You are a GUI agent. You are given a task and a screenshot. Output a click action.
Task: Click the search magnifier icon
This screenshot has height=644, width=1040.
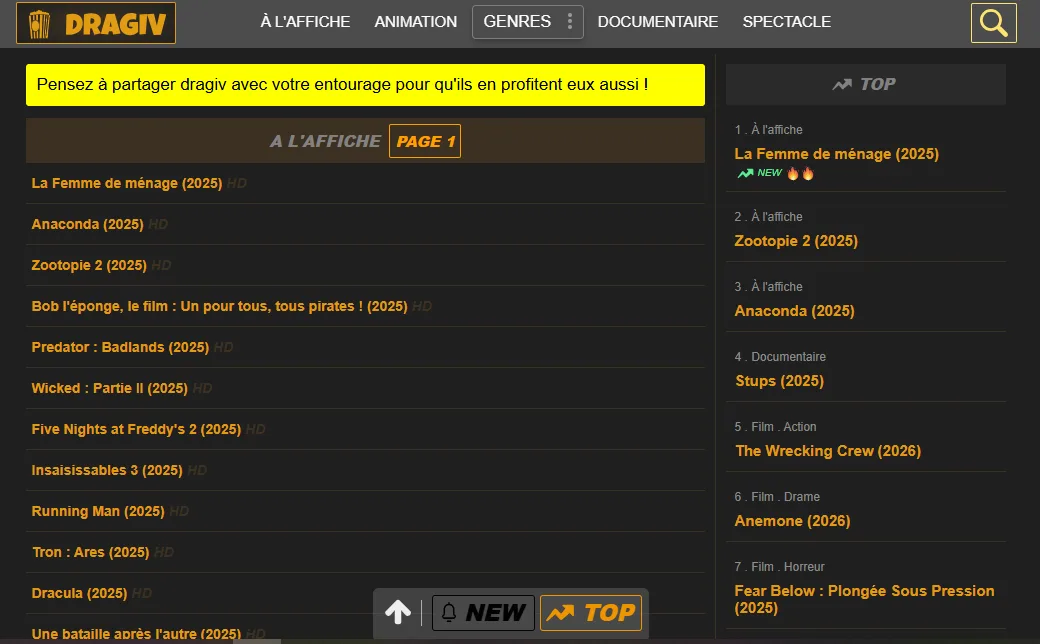pyautogui.click(x=993, y=23)
